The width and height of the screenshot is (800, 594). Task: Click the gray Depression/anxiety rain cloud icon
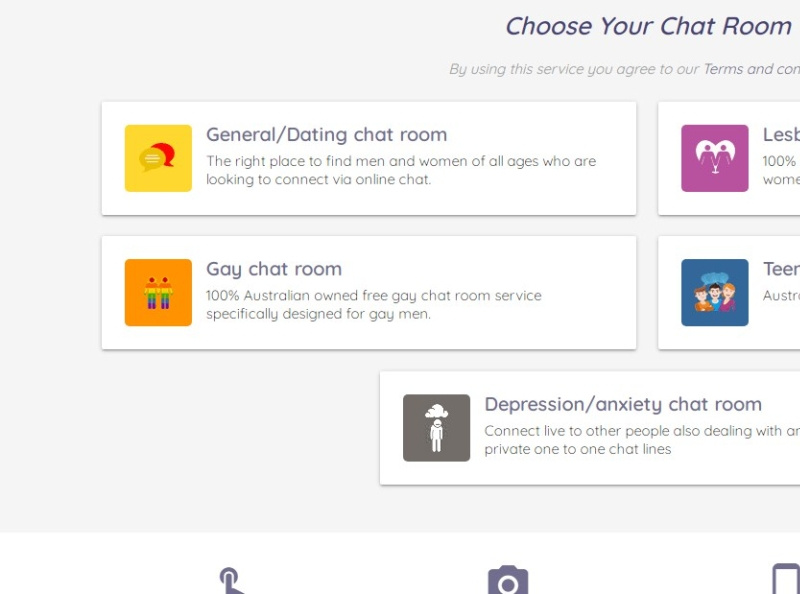tap(436, 427)
